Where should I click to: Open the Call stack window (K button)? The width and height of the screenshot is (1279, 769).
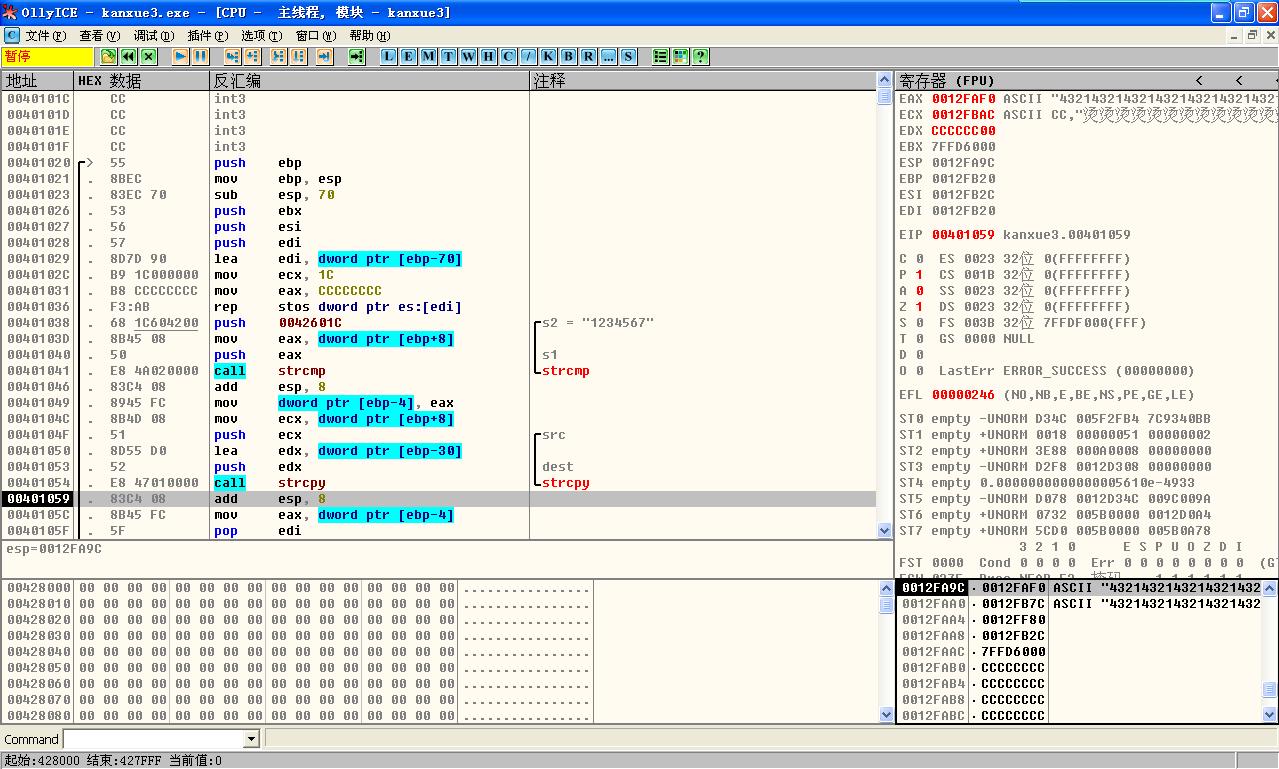[548, 57]
